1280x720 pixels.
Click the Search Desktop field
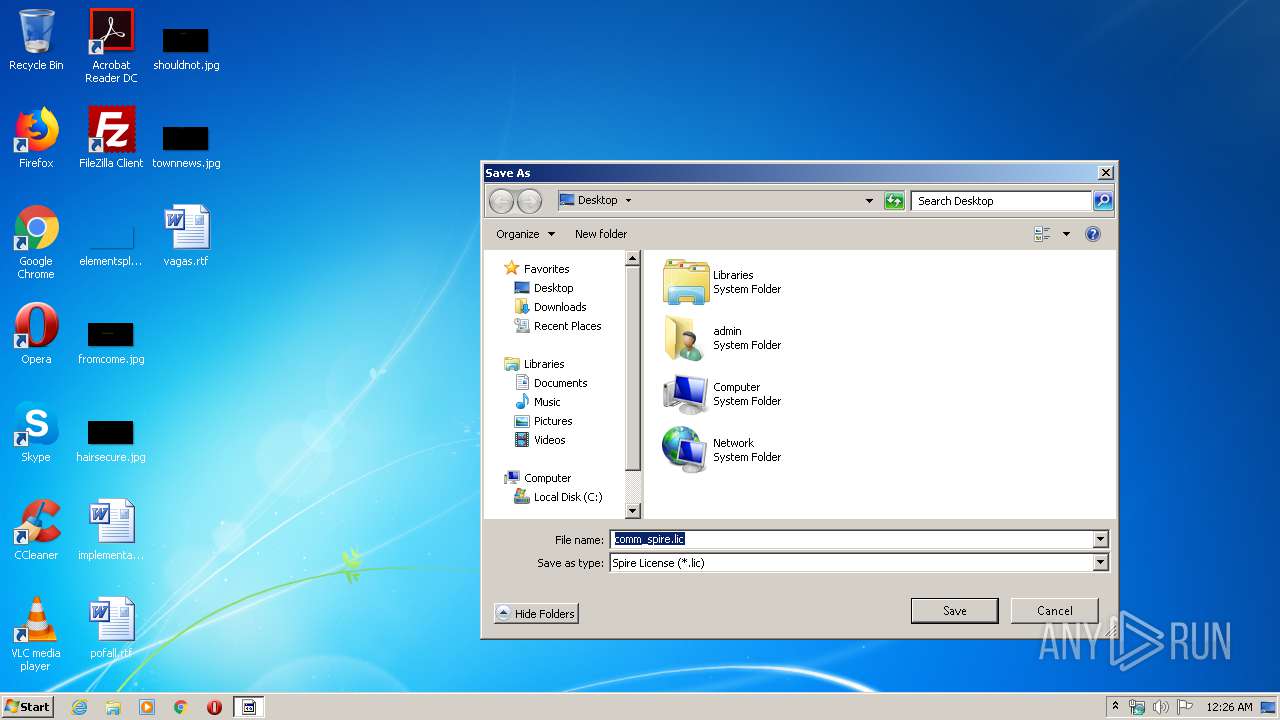pos(1001,201)
